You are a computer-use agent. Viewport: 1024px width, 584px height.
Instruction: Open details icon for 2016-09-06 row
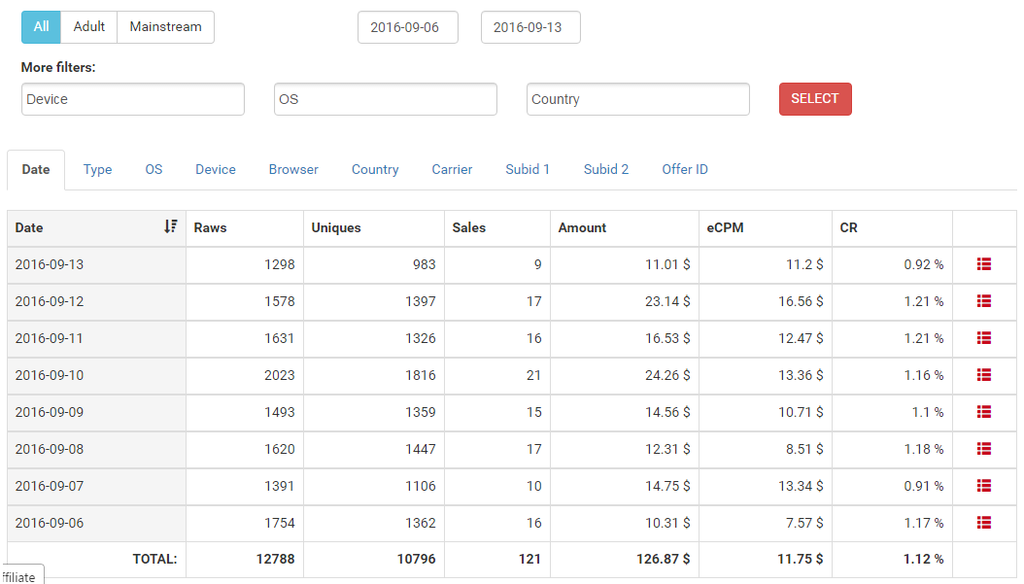point(984,523)
